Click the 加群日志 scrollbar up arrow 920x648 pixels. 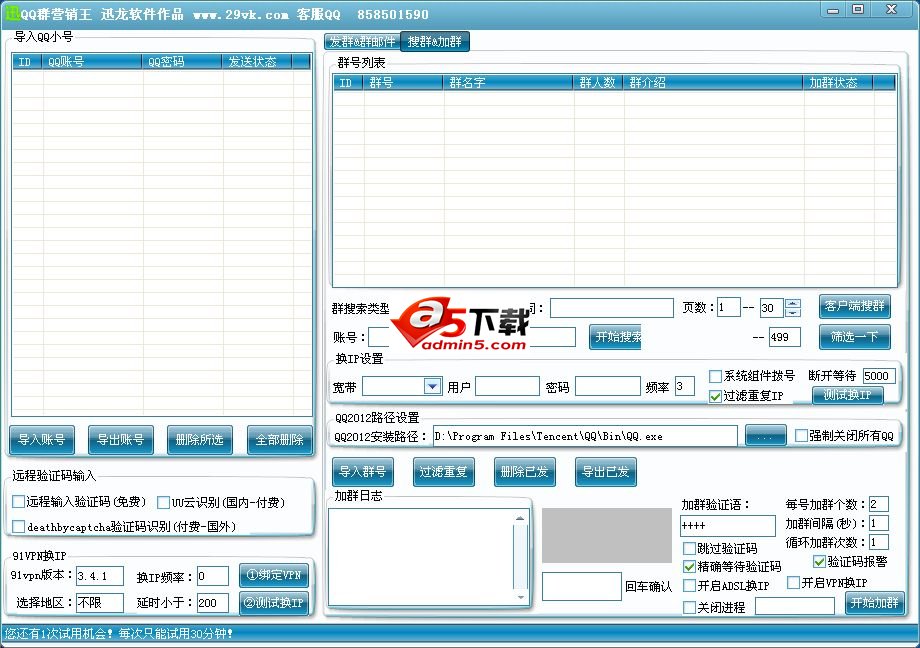click(x=520, y=518)
